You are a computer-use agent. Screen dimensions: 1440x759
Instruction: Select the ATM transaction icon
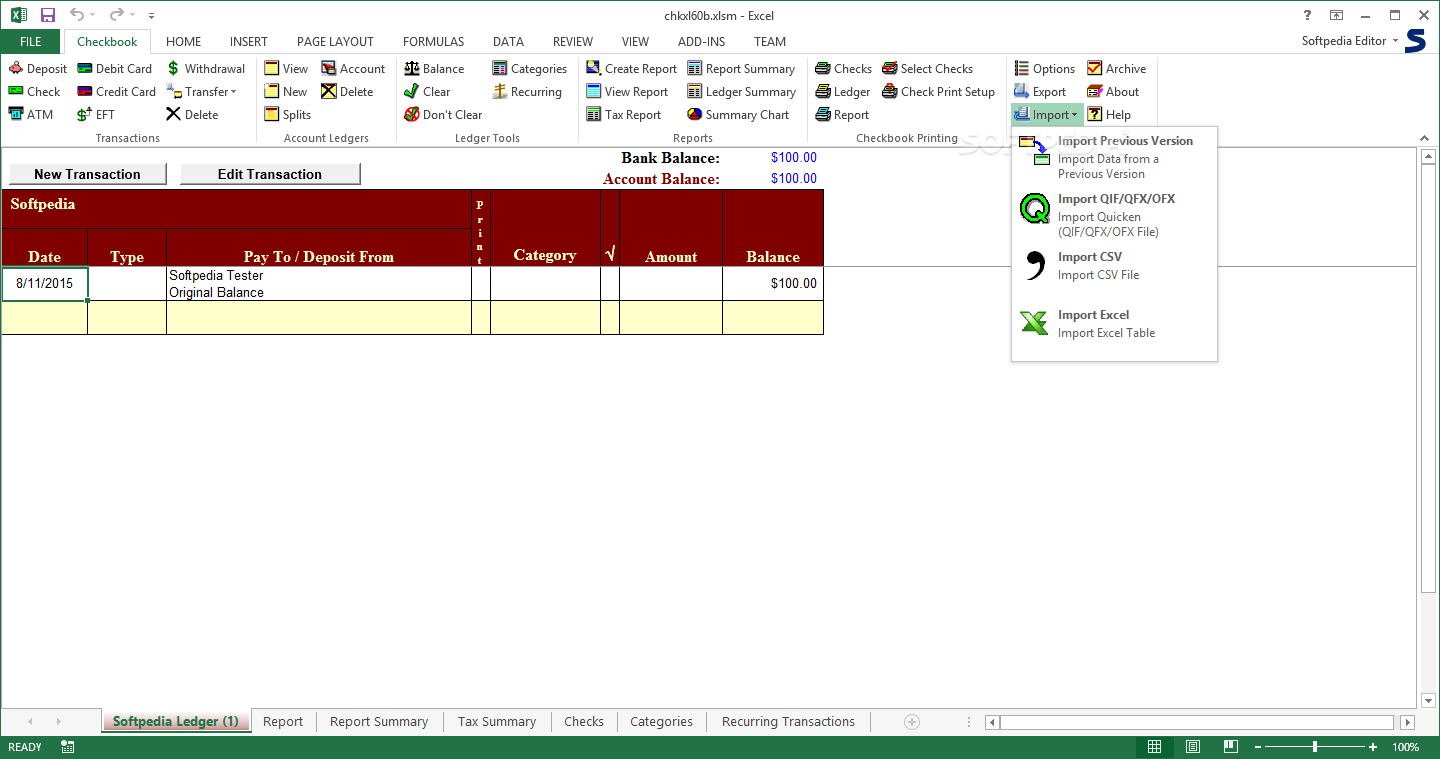point(16,115)
